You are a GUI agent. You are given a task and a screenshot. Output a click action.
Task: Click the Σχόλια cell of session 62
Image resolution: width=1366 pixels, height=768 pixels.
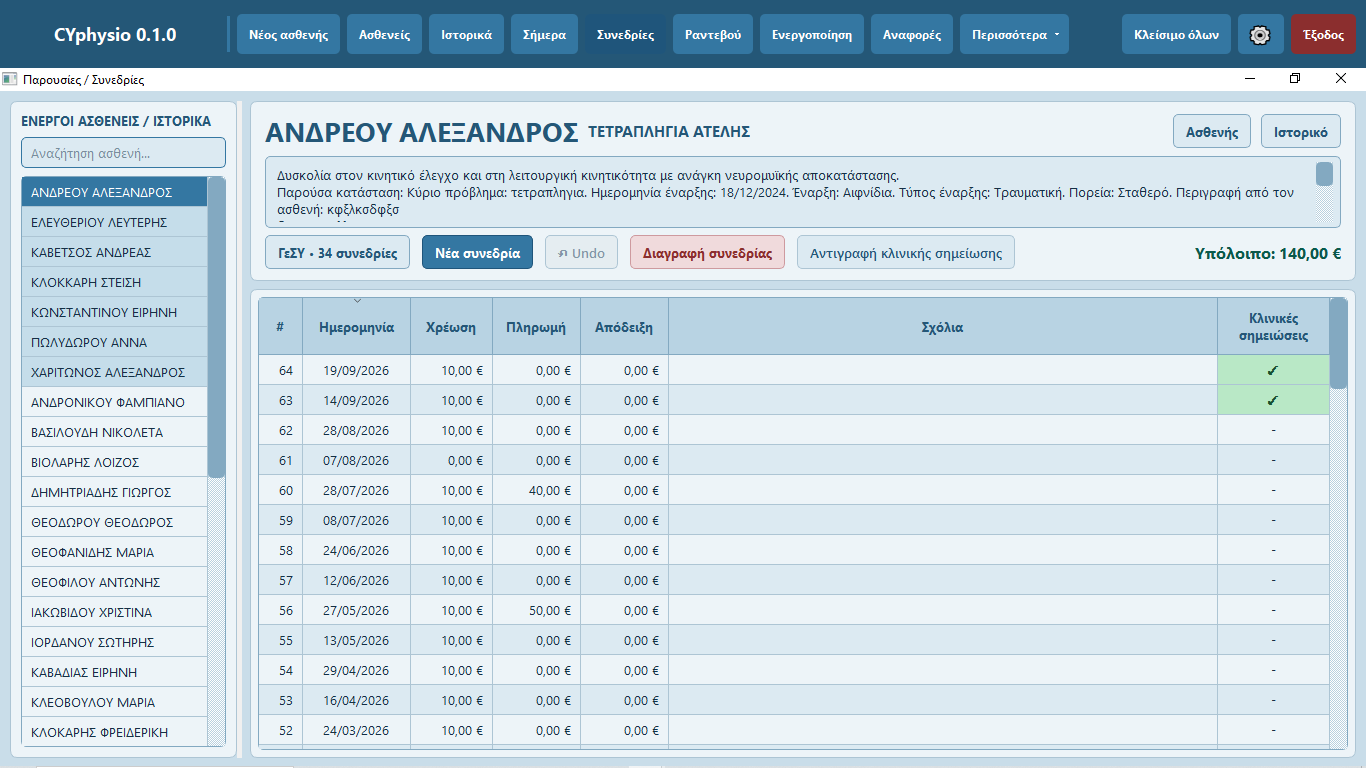942,430
